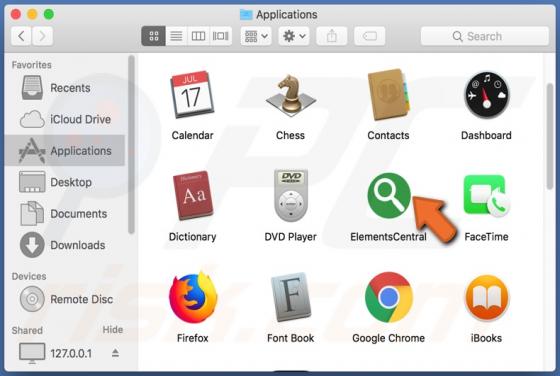Select the FaceTime app icon
Viewport: 560px width, 376px height.
pyautogui.click(x=486, y=196)
